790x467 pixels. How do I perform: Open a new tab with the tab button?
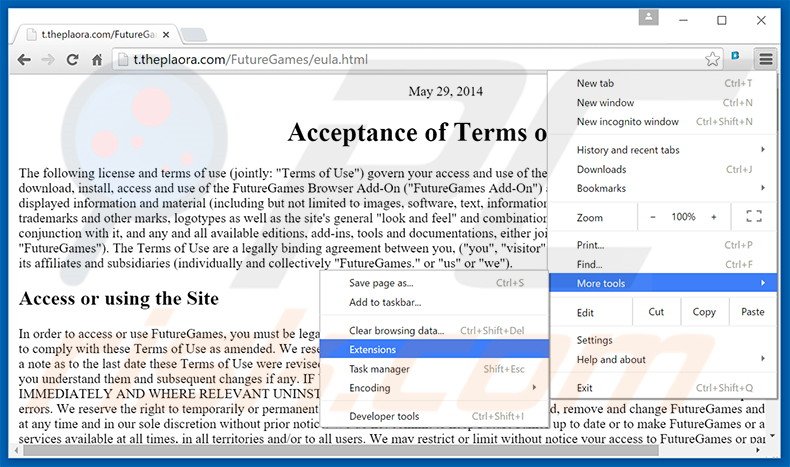tap(193, 35)
